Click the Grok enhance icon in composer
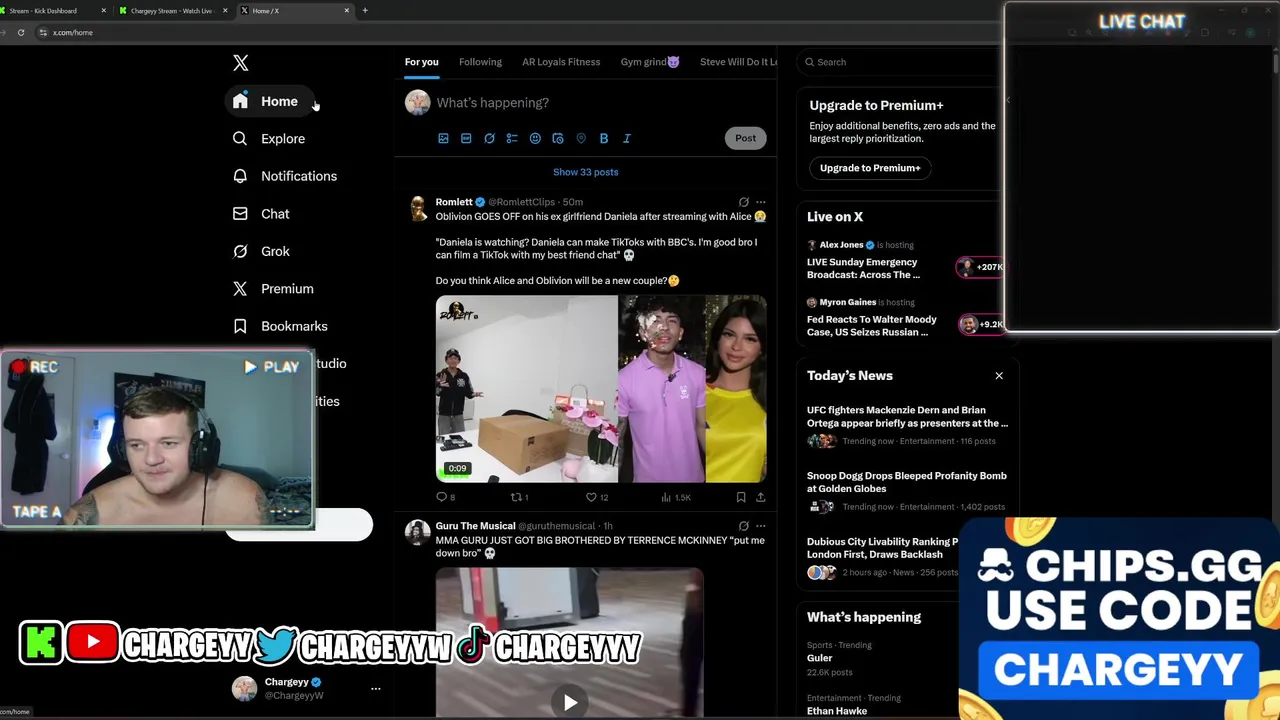 (x=489, y=138)
